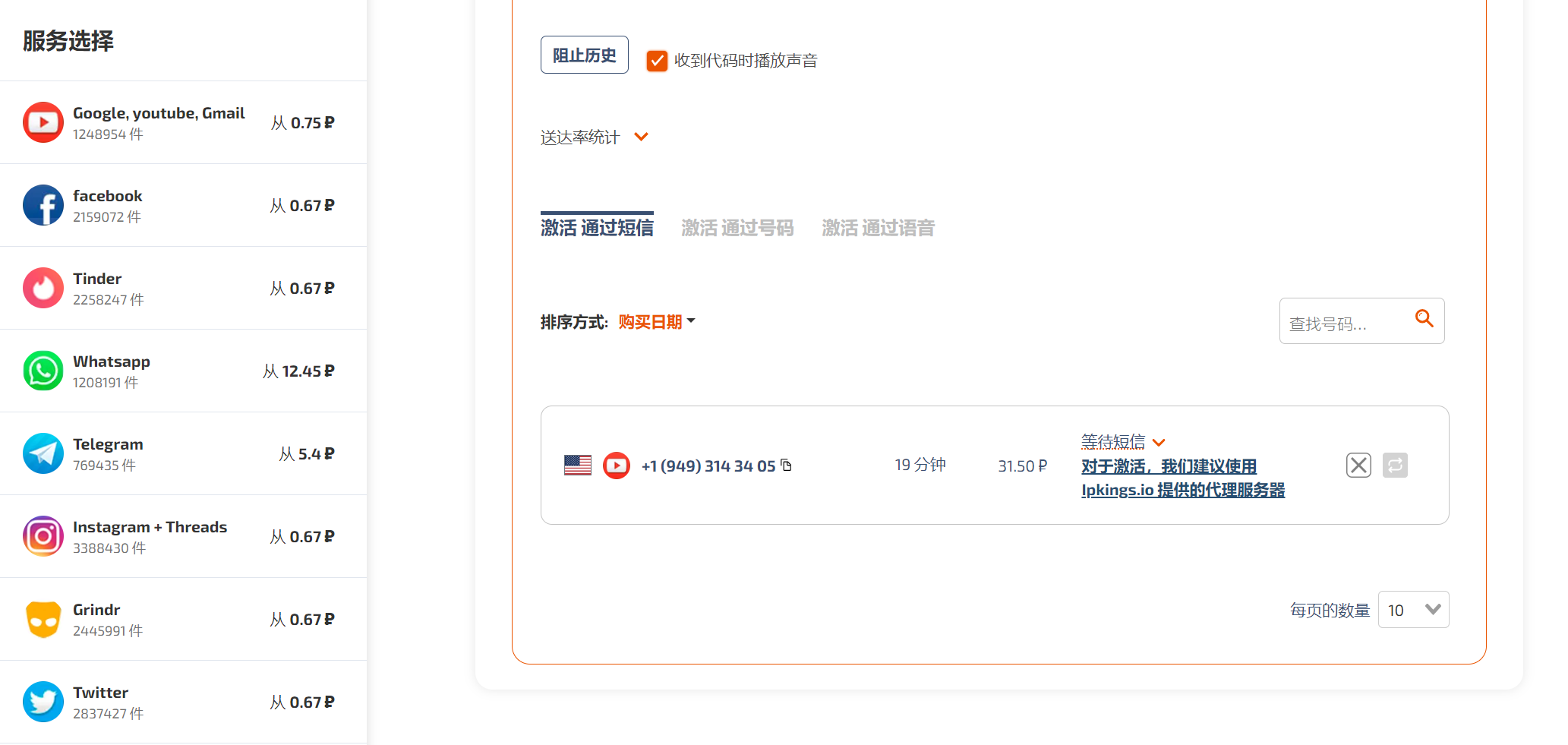Click the Tinder price 从 0.67 ₽
Screen dimensions: 1568x745
coord(302,289)
